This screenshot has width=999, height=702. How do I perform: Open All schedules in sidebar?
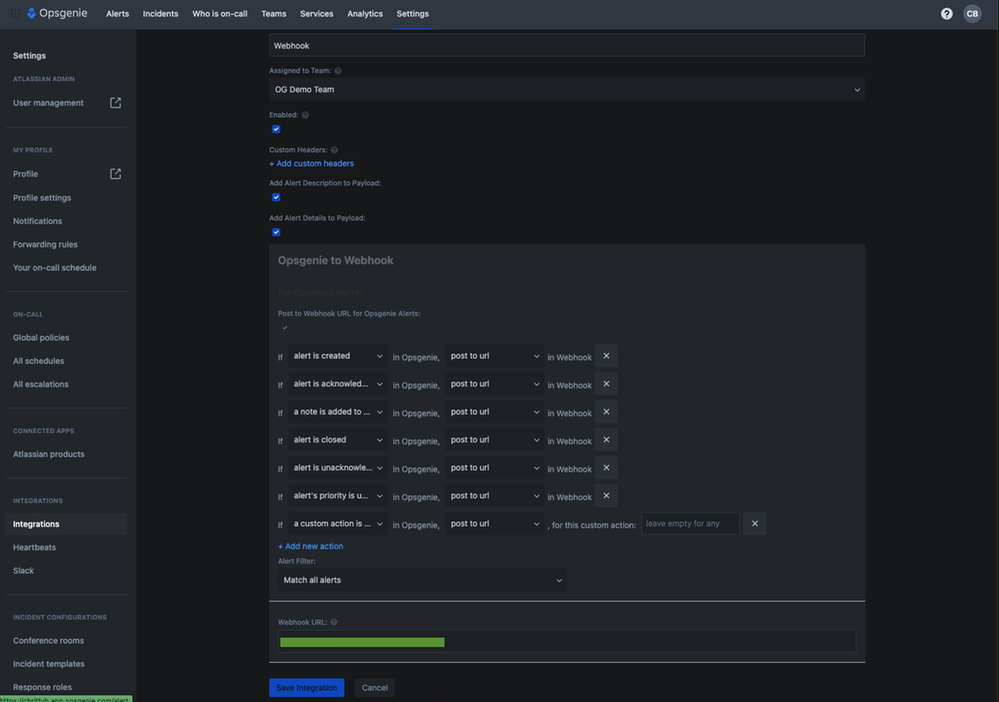39,361
